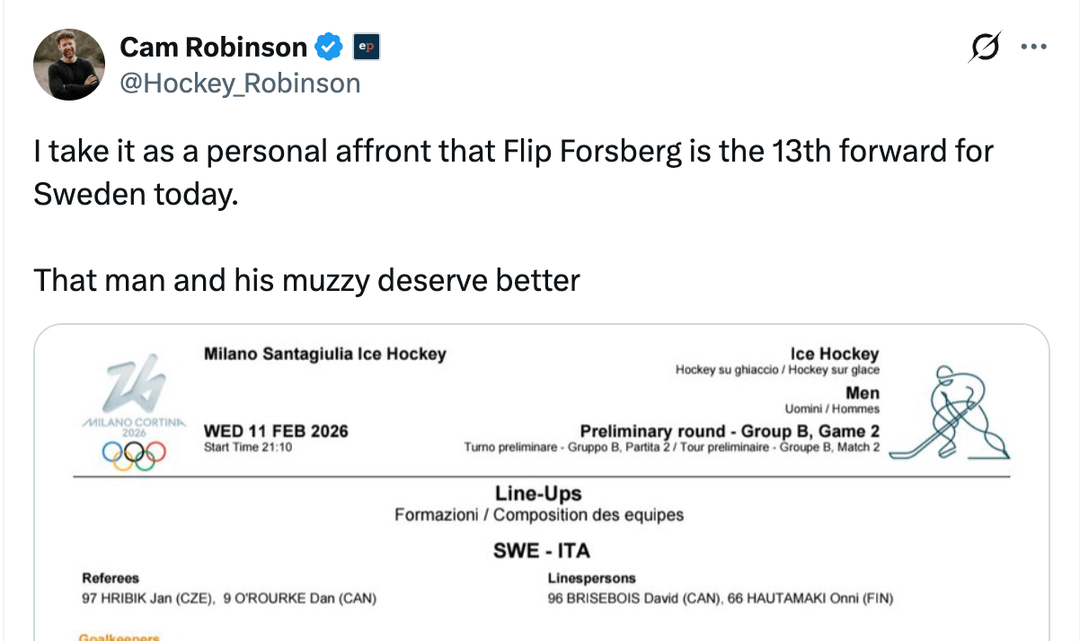Click the EP affiliation badge icon
Image resolution: width=1080 pixels, height=641 pixels.
366,47
